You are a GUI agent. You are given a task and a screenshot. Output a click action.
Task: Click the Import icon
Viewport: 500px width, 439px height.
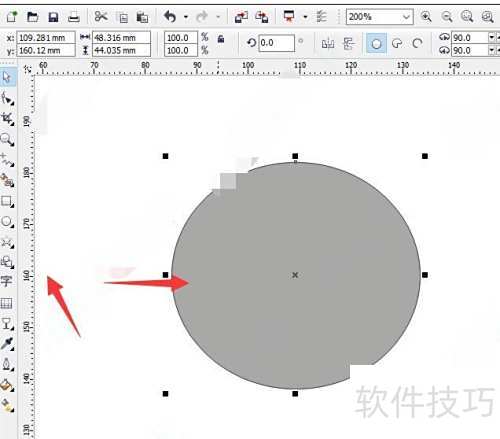tap(241, 17)
